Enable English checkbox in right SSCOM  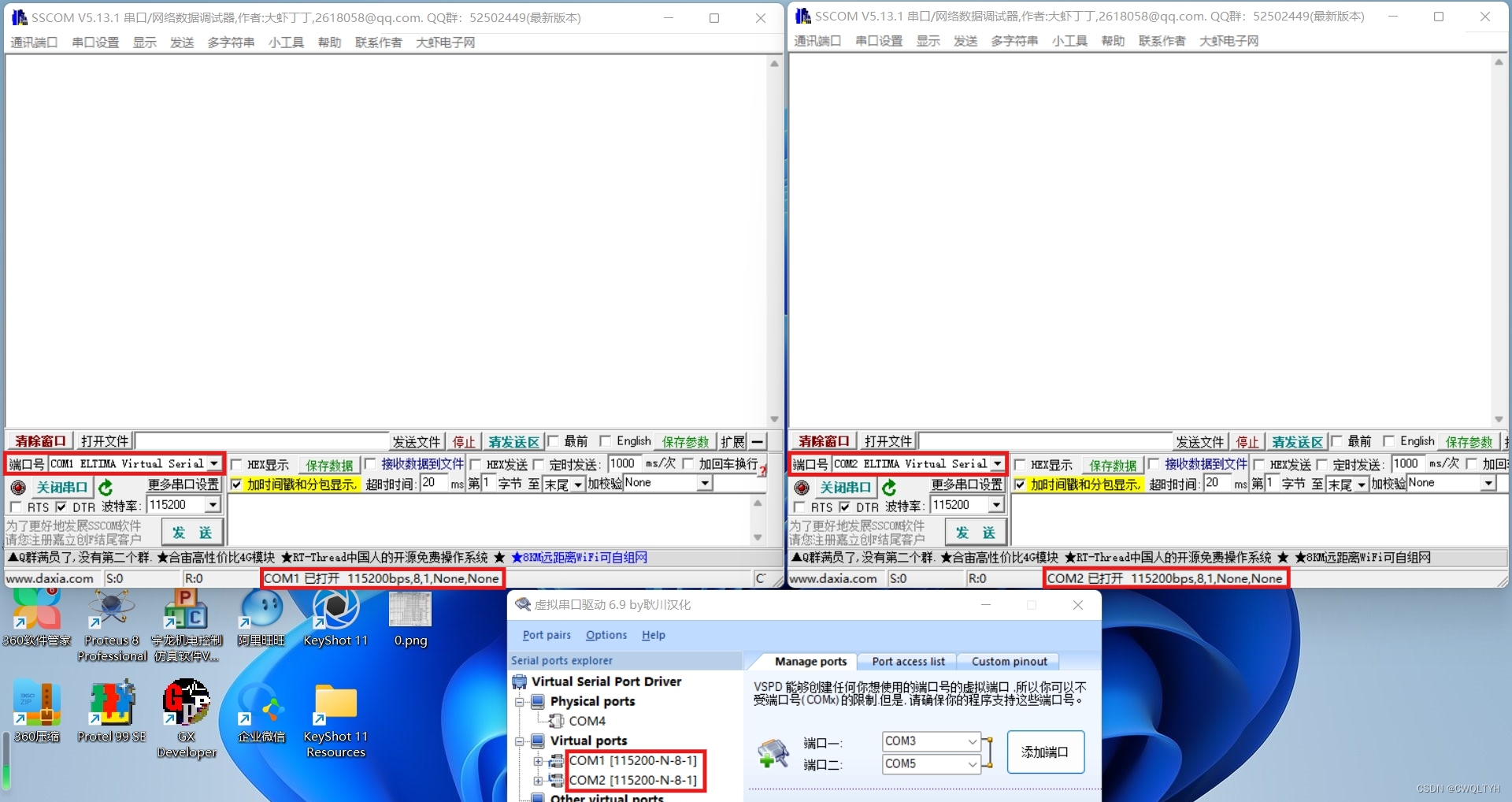point(1388,441)
